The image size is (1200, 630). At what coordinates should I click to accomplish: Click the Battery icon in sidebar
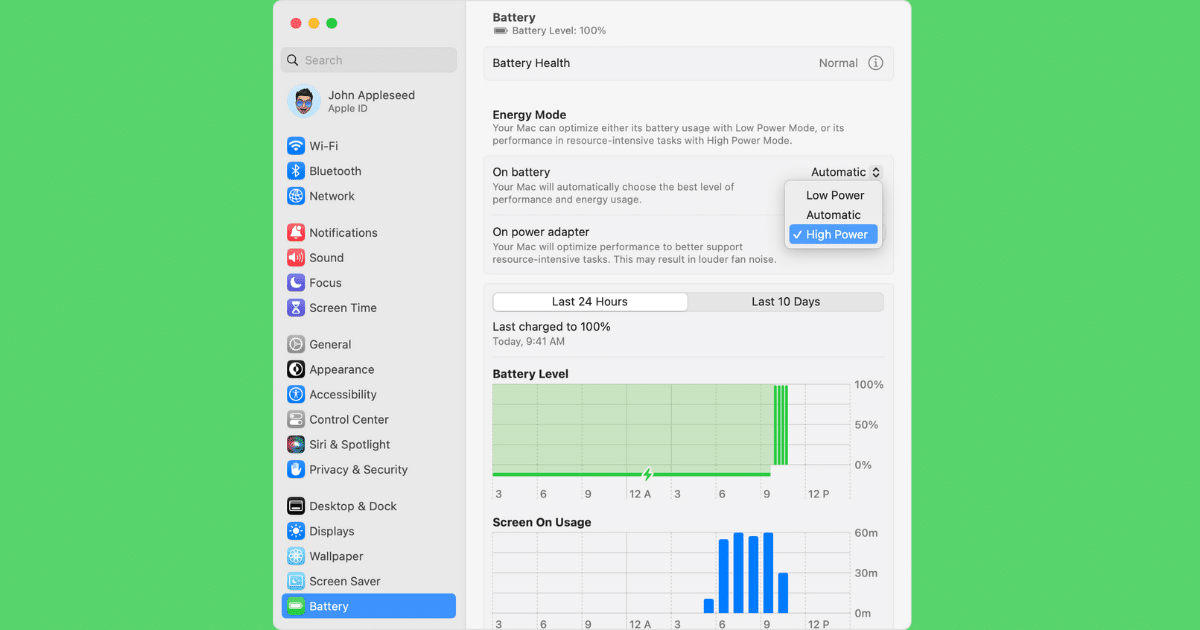tap(296, 606)
